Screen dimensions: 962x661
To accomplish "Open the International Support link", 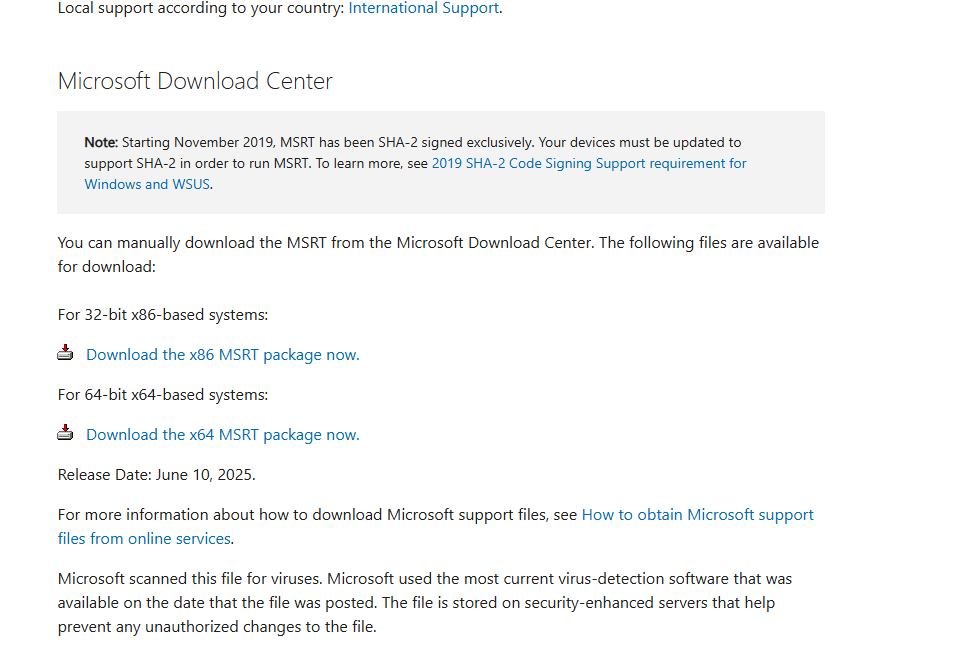I will pos(423,8).
